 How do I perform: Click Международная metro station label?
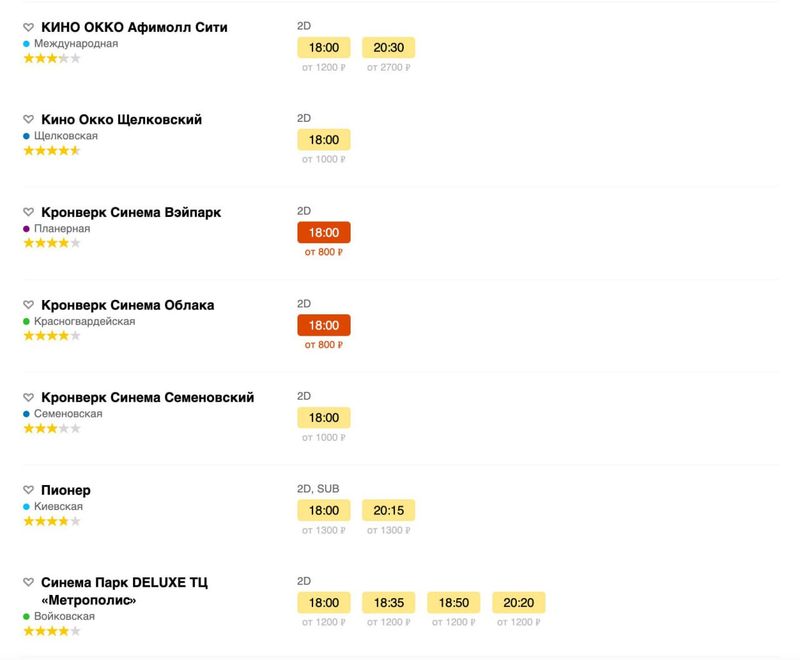(76, 44)
